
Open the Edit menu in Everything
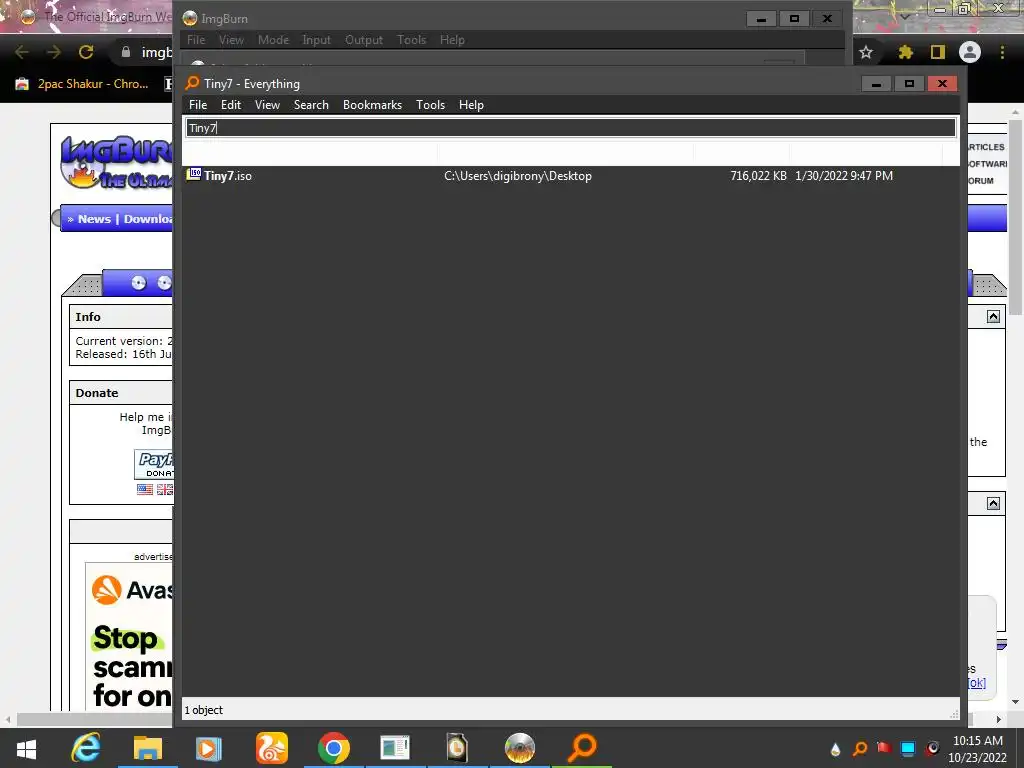click(x=231, y=105)
